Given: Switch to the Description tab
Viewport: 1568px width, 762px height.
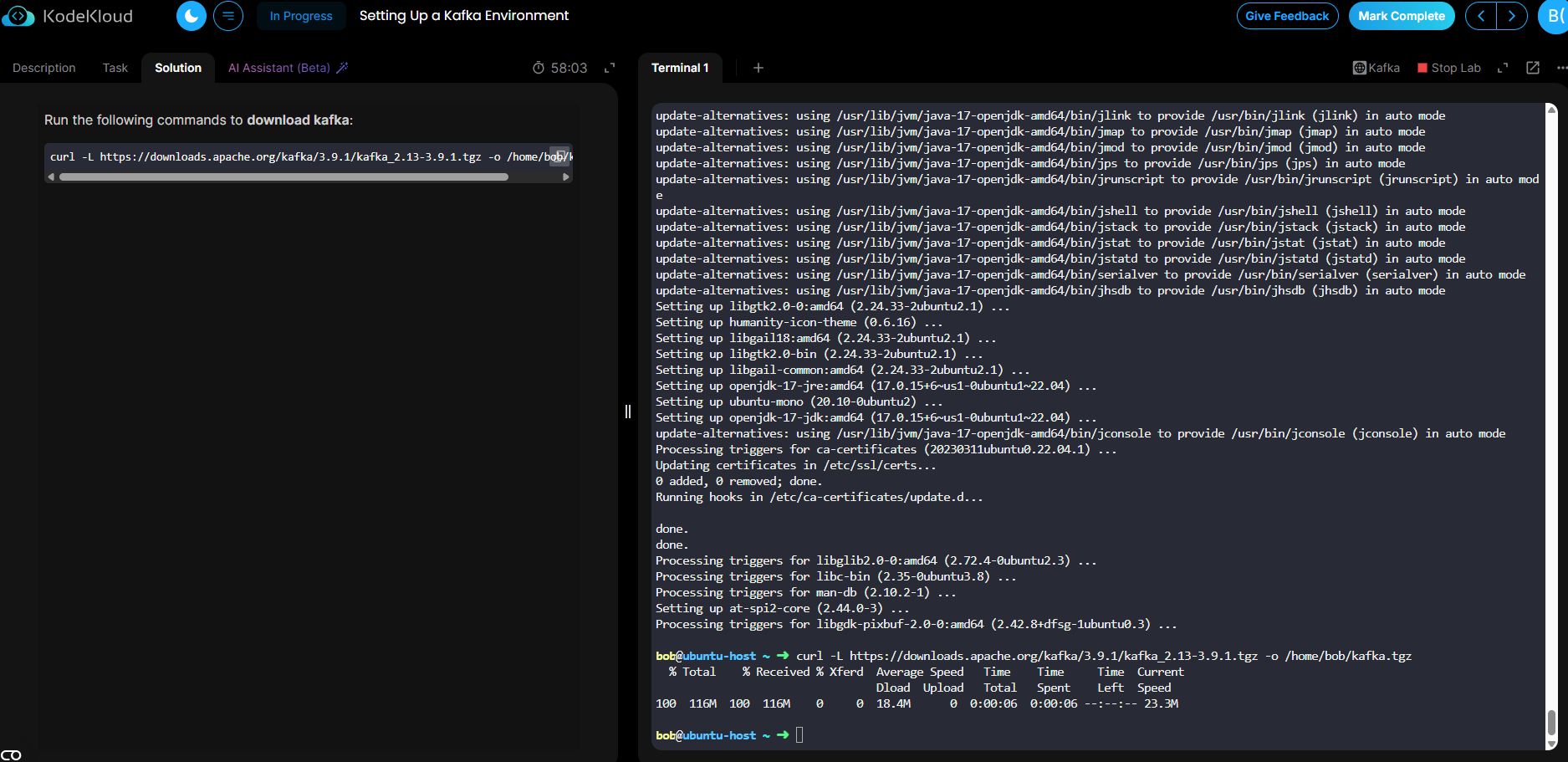Looking at the screenshot, I should [x=44, y=68].
